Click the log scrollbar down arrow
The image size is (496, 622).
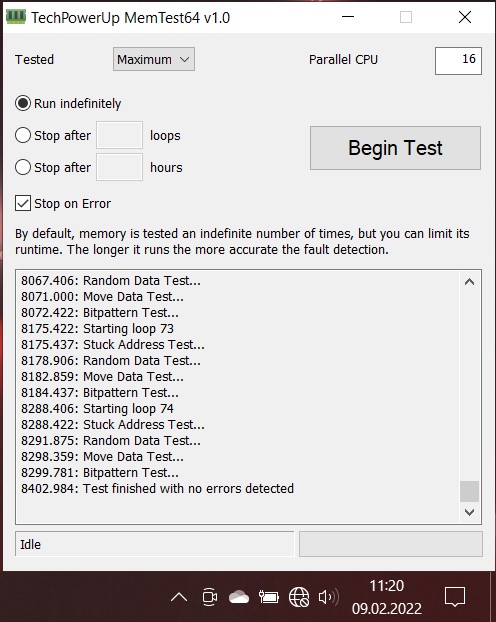(469, 512)
